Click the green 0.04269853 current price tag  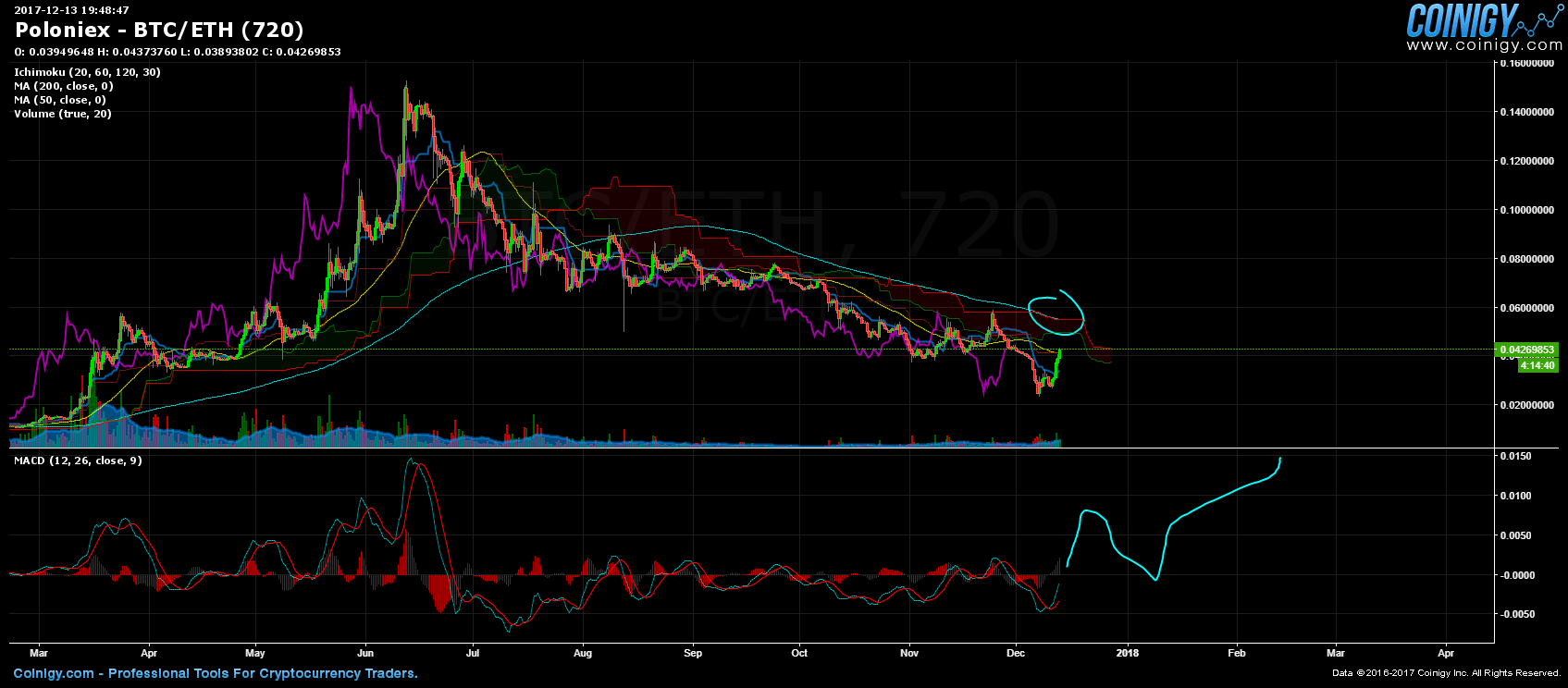click(x=1527, y=350)
